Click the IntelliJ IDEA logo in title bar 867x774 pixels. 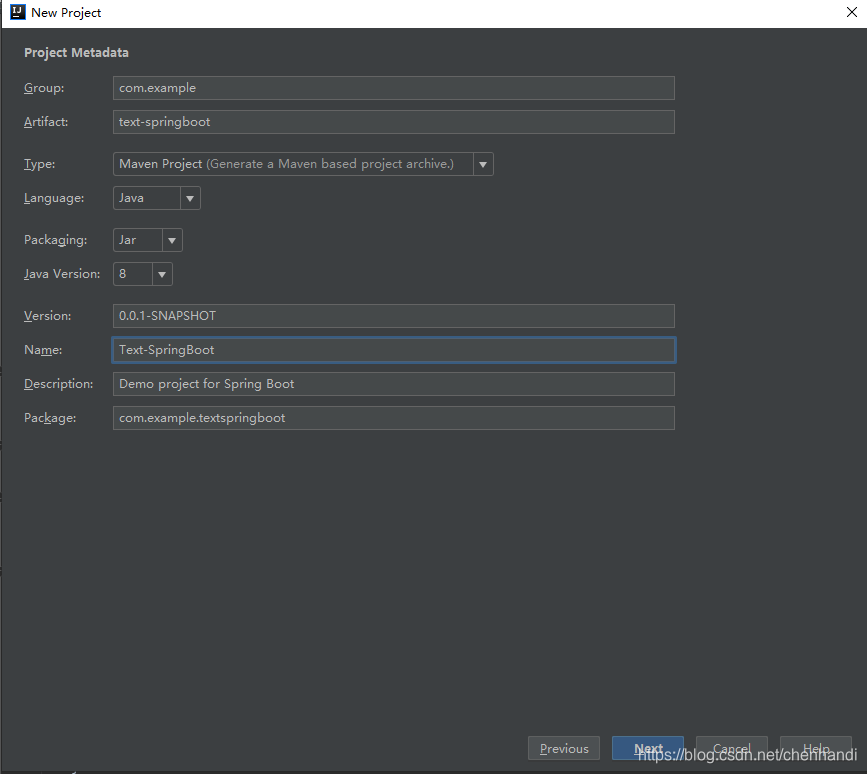tap(18, 12)
